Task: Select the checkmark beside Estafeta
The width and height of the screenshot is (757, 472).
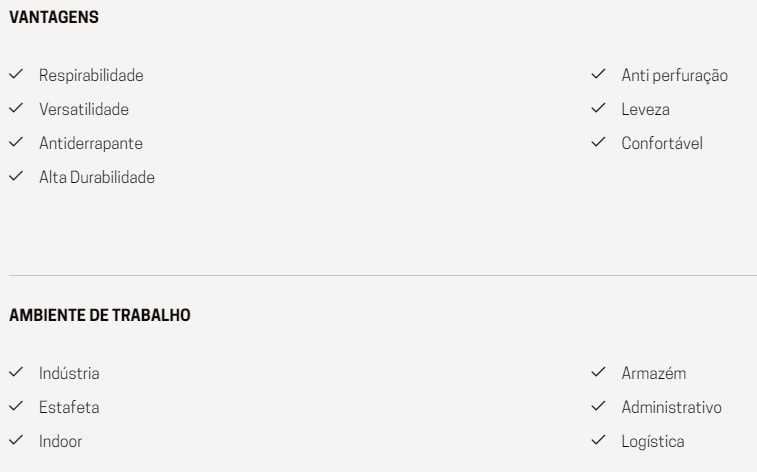Action: 16,406
